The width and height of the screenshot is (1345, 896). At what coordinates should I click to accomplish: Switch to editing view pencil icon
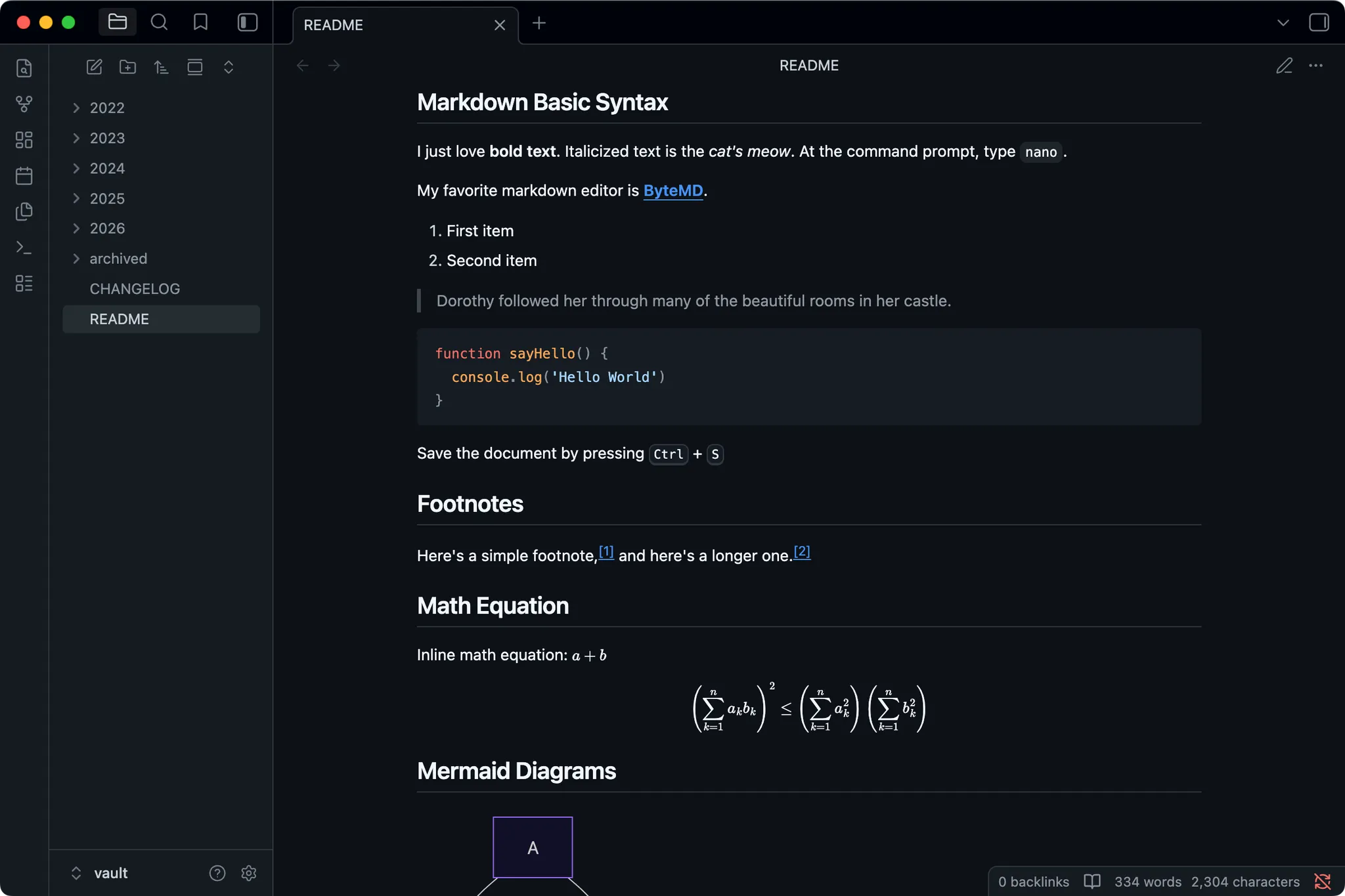[x=1285, y=66]
